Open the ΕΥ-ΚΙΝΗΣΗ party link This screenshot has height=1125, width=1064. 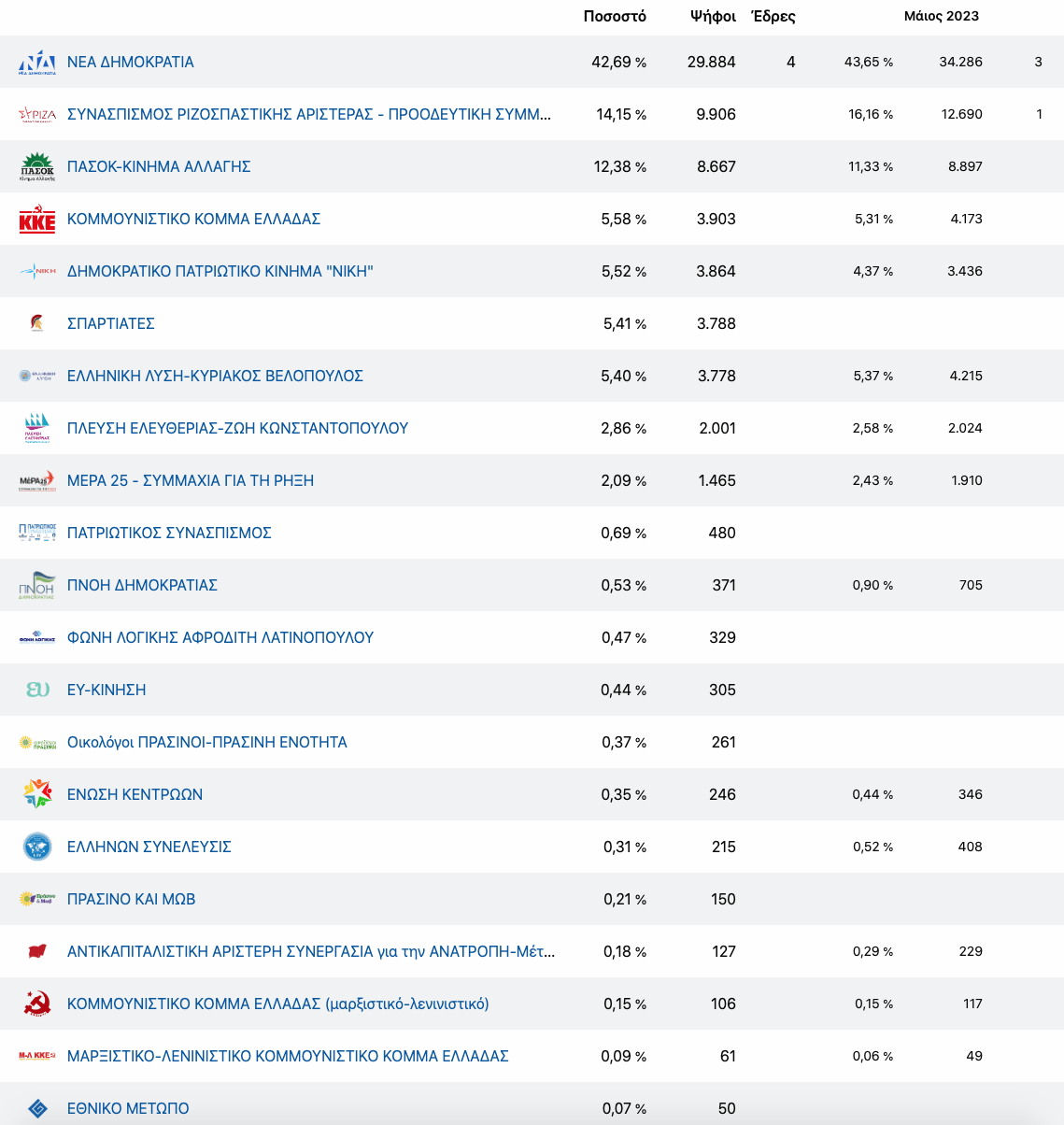pos(106,690)
